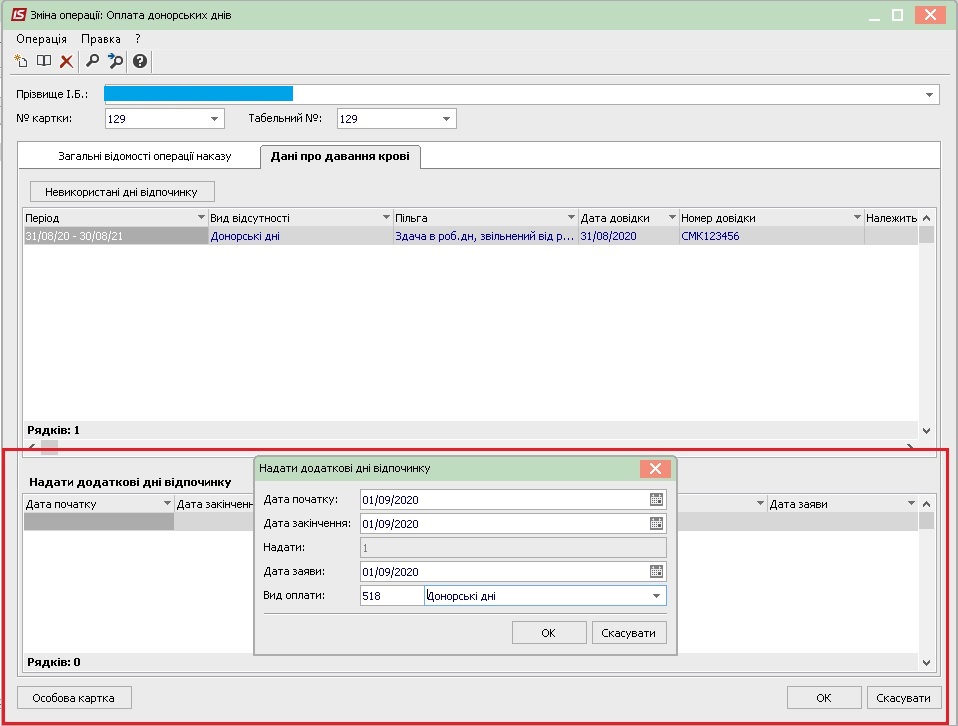Click Скасувати at bottom of main window
Viewport: 958px width, 726px height.
click(x=904, y=698)
